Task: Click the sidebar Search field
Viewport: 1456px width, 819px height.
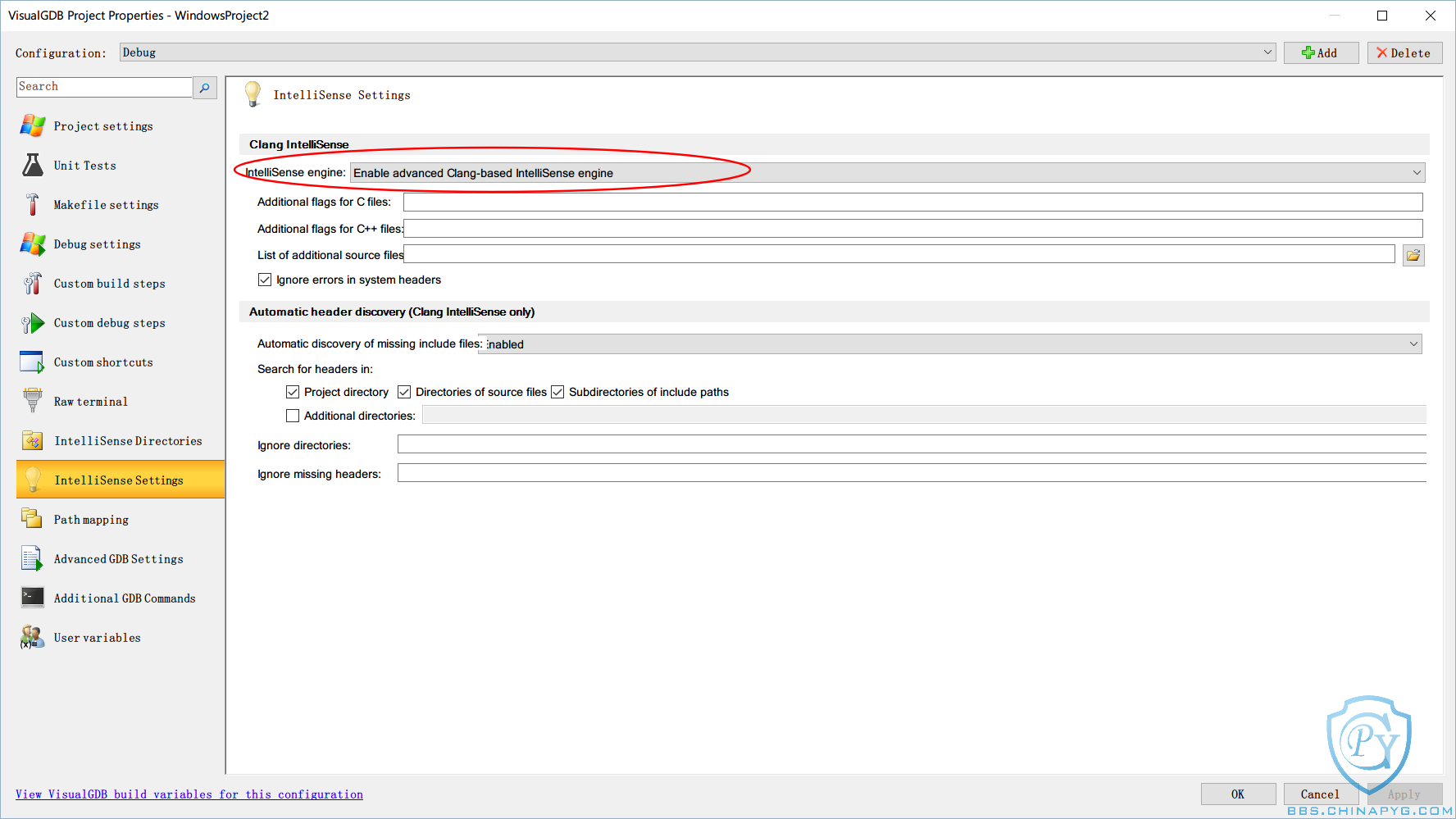Action: click(104, 87)
